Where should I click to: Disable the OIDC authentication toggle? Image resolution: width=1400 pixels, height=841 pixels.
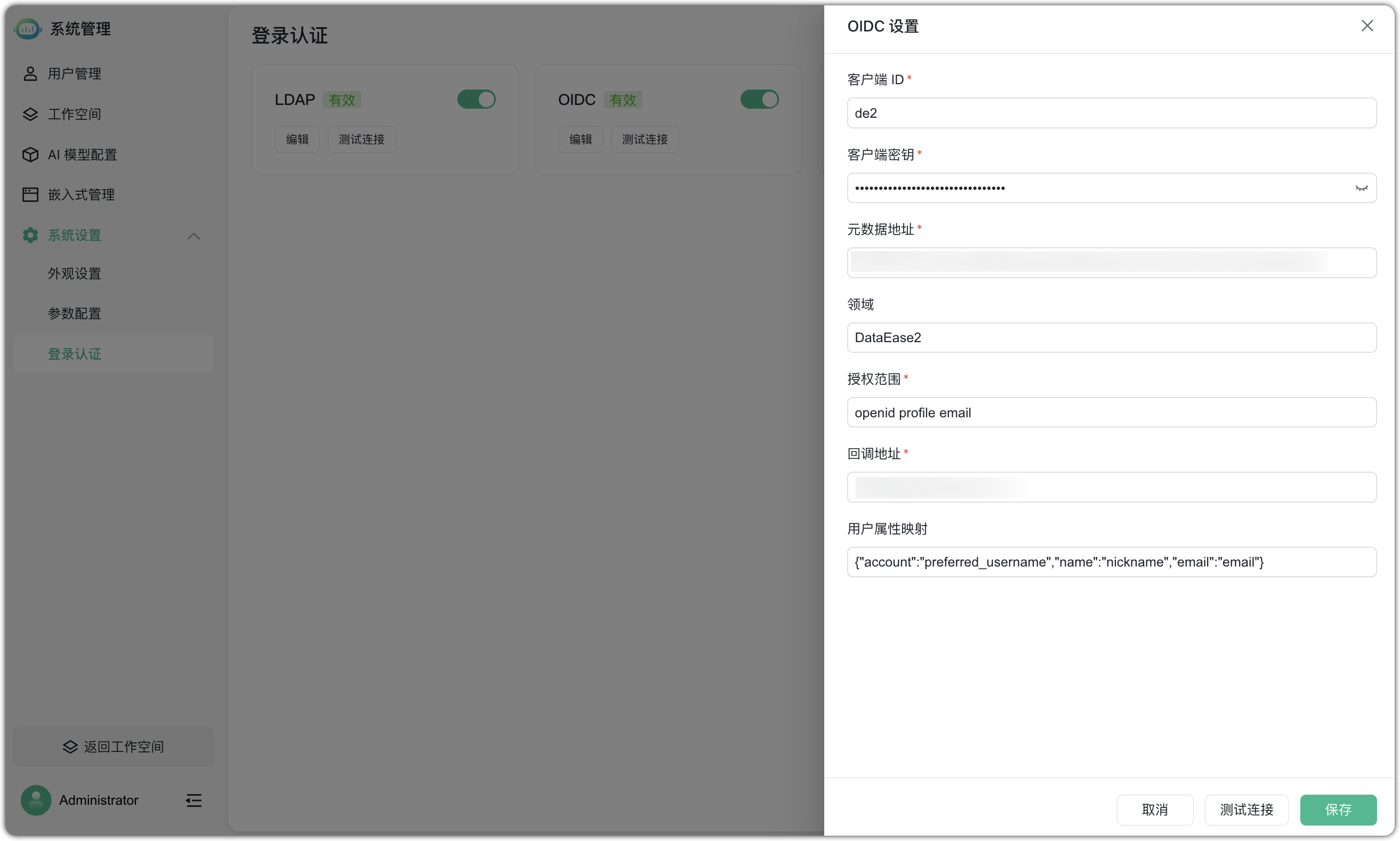[x=759, y=99]
